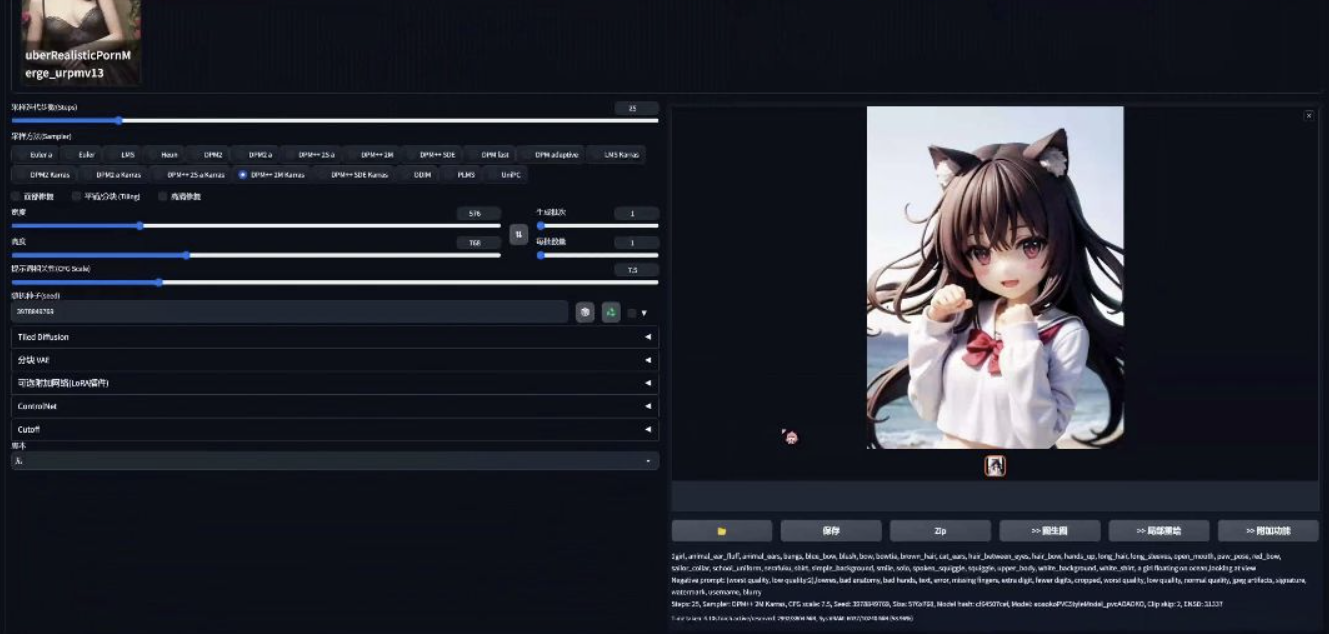
Task: Expand the ControlNet section
Action: click(334, 406)
